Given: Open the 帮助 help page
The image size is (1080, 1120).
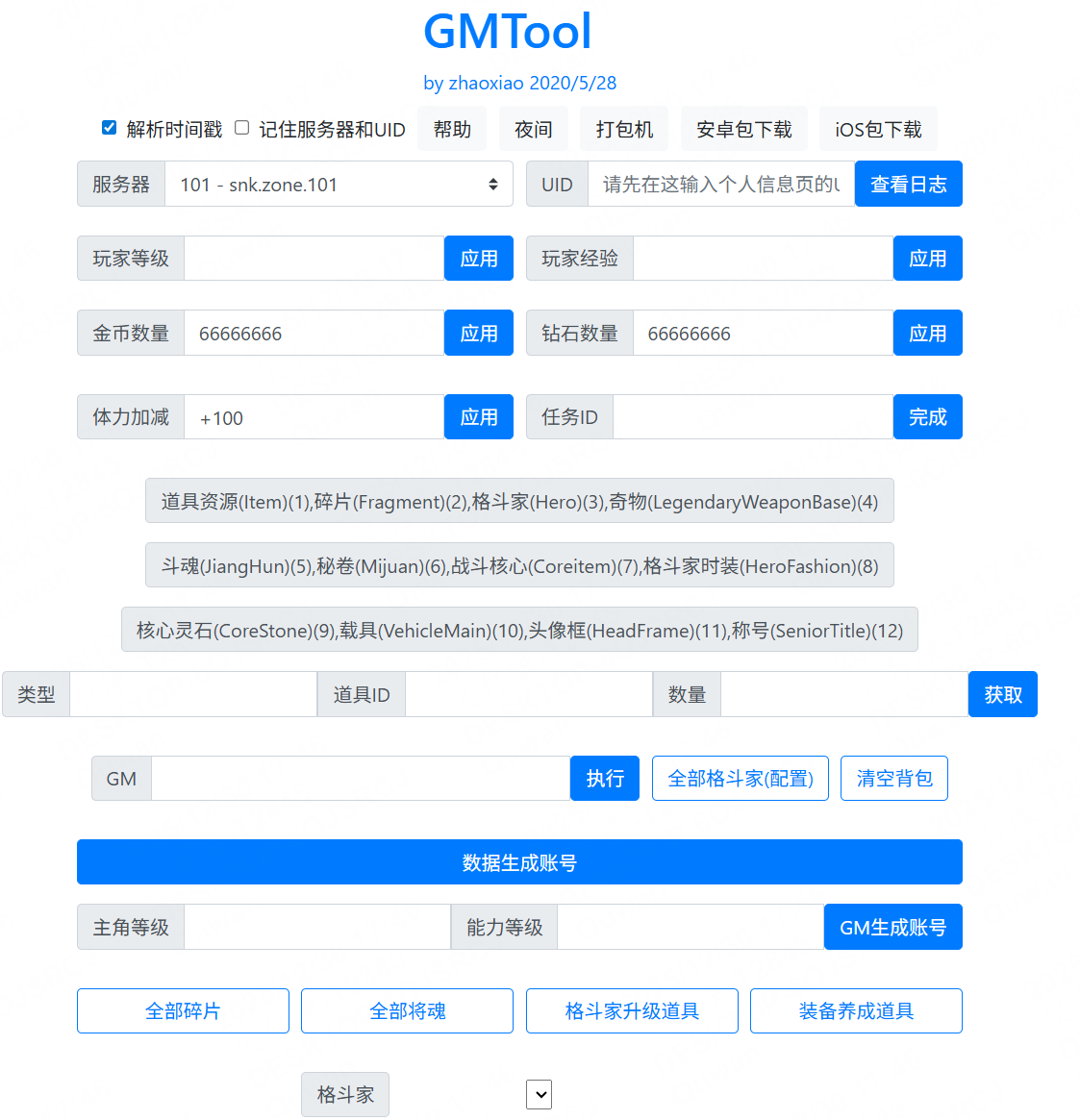Looking at the screenshot, I should [x=451, y=128].
